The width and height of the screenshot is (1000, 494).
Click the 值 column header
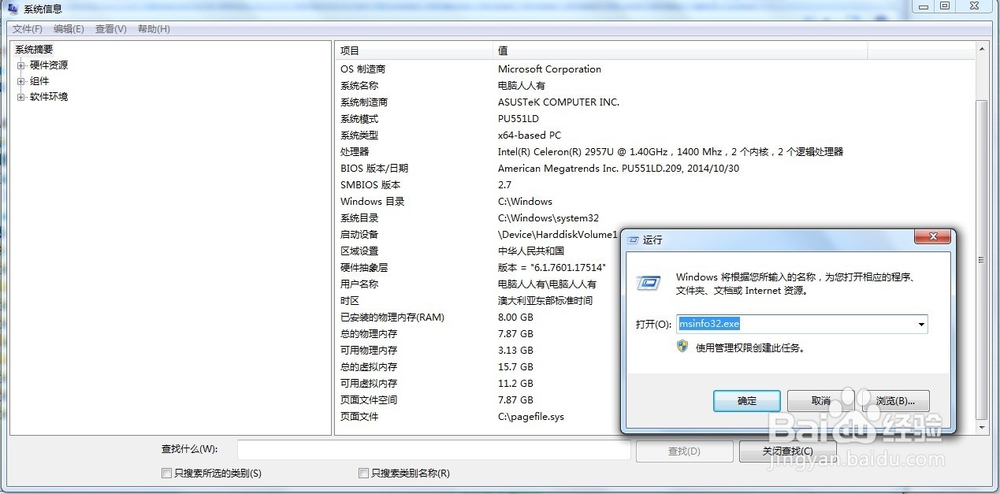point(680,51)
